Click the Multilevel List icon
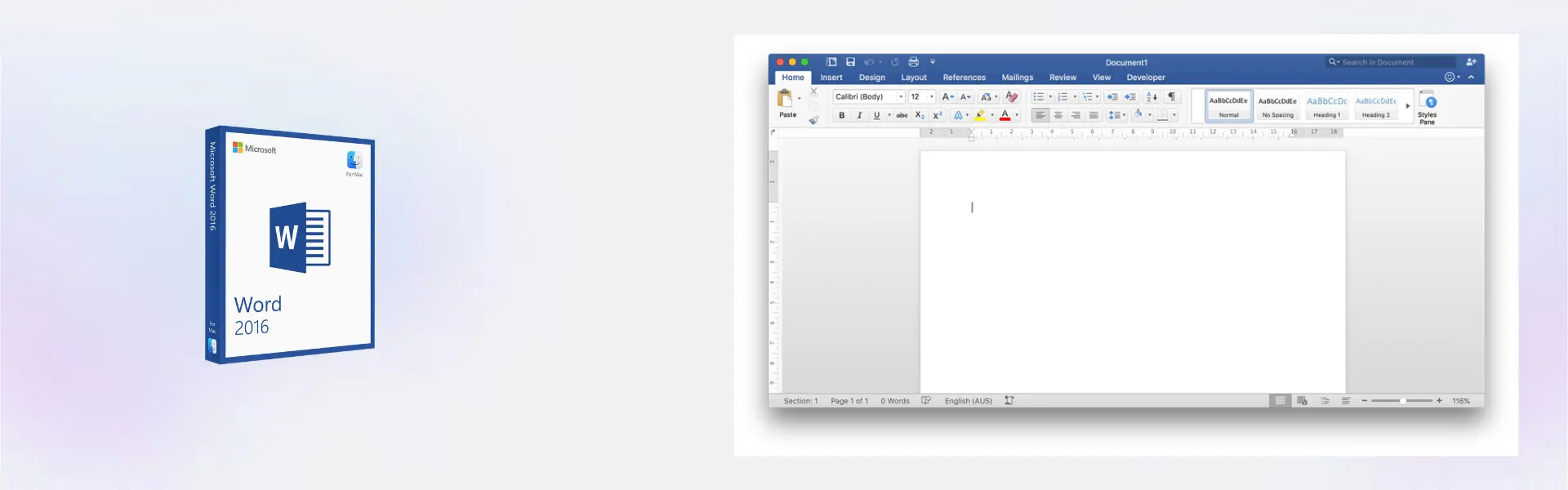Screen dimensions: 1568x490 [x=1087, y=96]
